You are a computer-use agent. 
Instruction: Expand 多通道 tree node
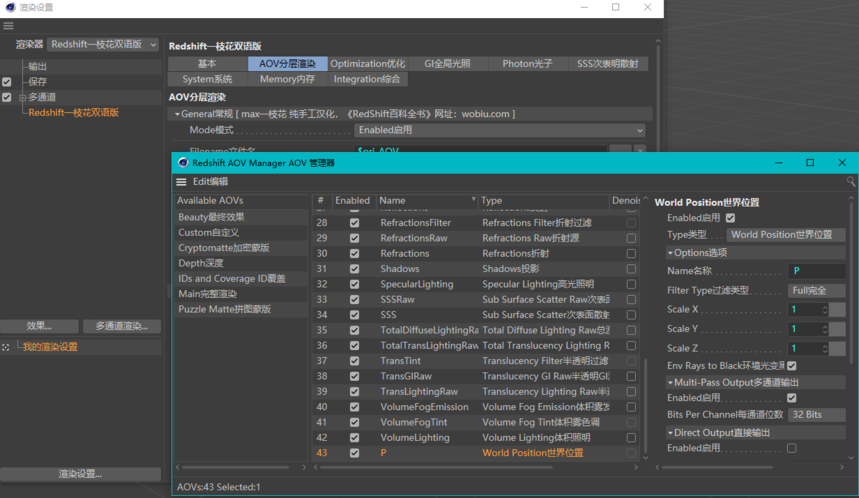click(22, 98)
